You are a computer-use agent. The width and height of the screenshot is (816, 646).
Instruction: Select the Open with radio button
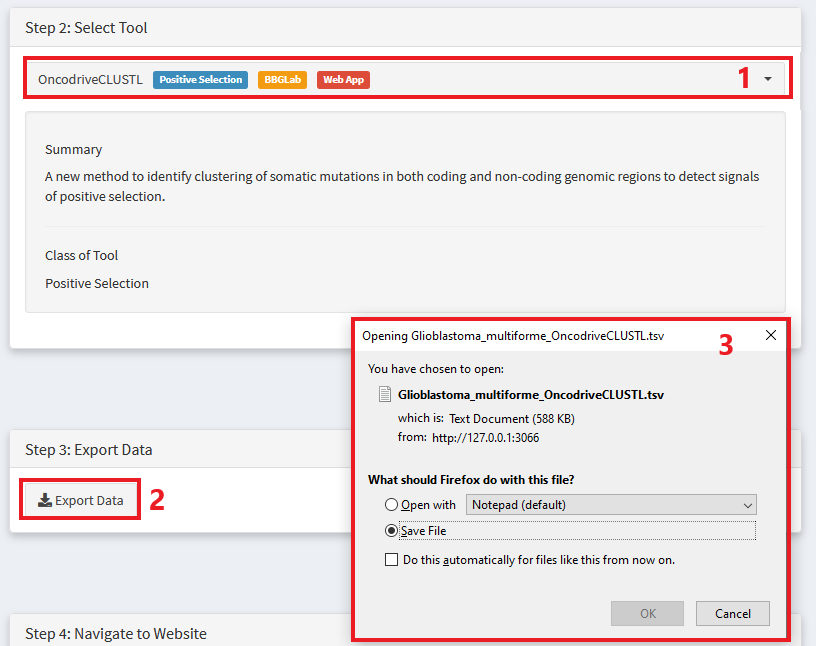pos(391,505)
